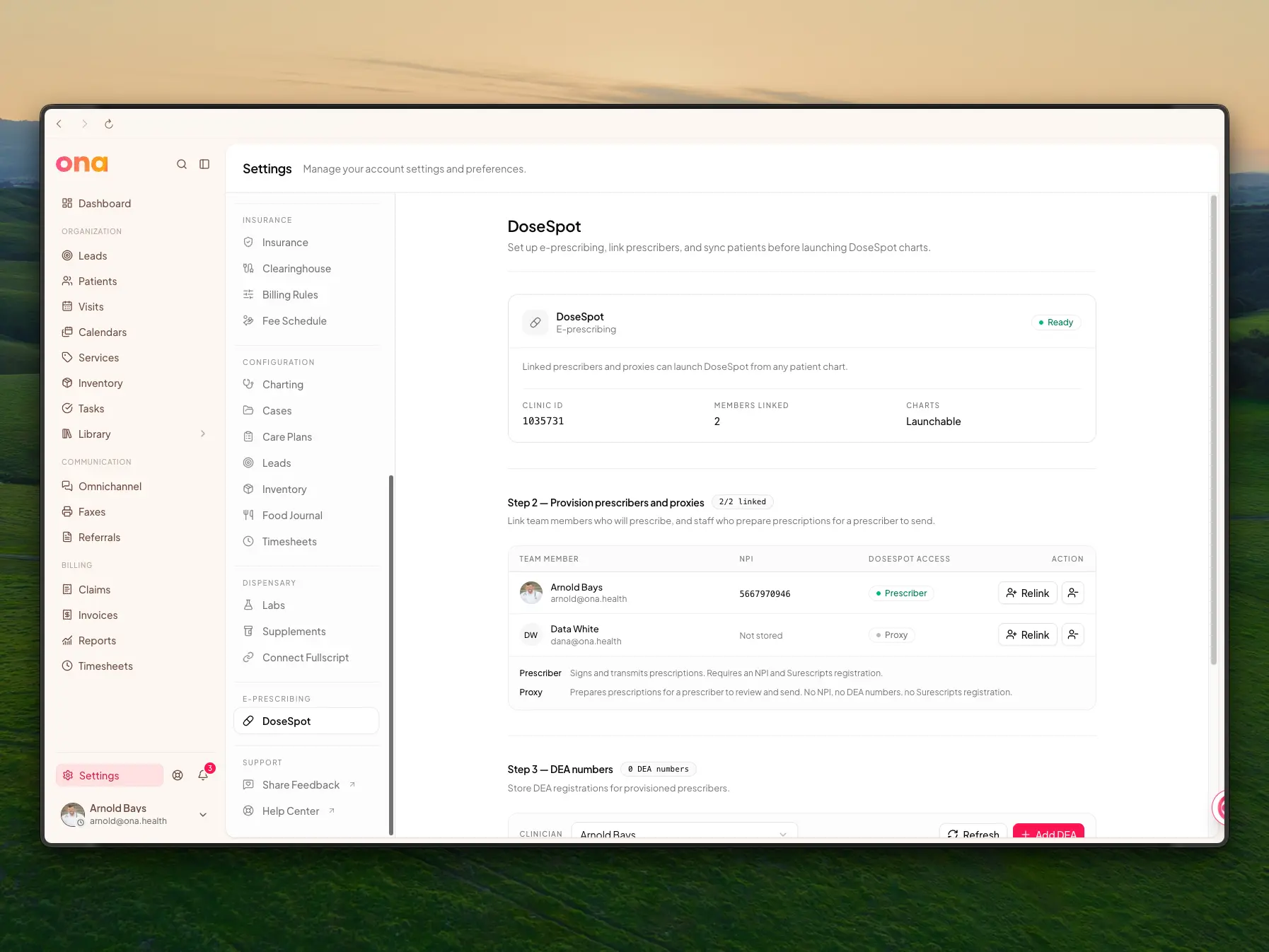Screen dimensions: 1269x952
Task: Go to Leads in Organization section
Action: (x=134, y=256)
